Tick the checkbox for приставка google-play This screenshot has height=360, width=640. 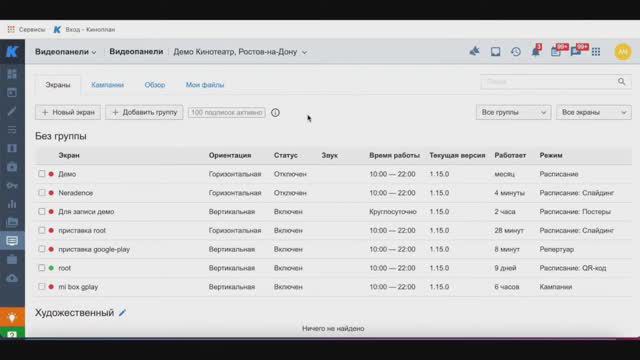click(x=42, y=249)
